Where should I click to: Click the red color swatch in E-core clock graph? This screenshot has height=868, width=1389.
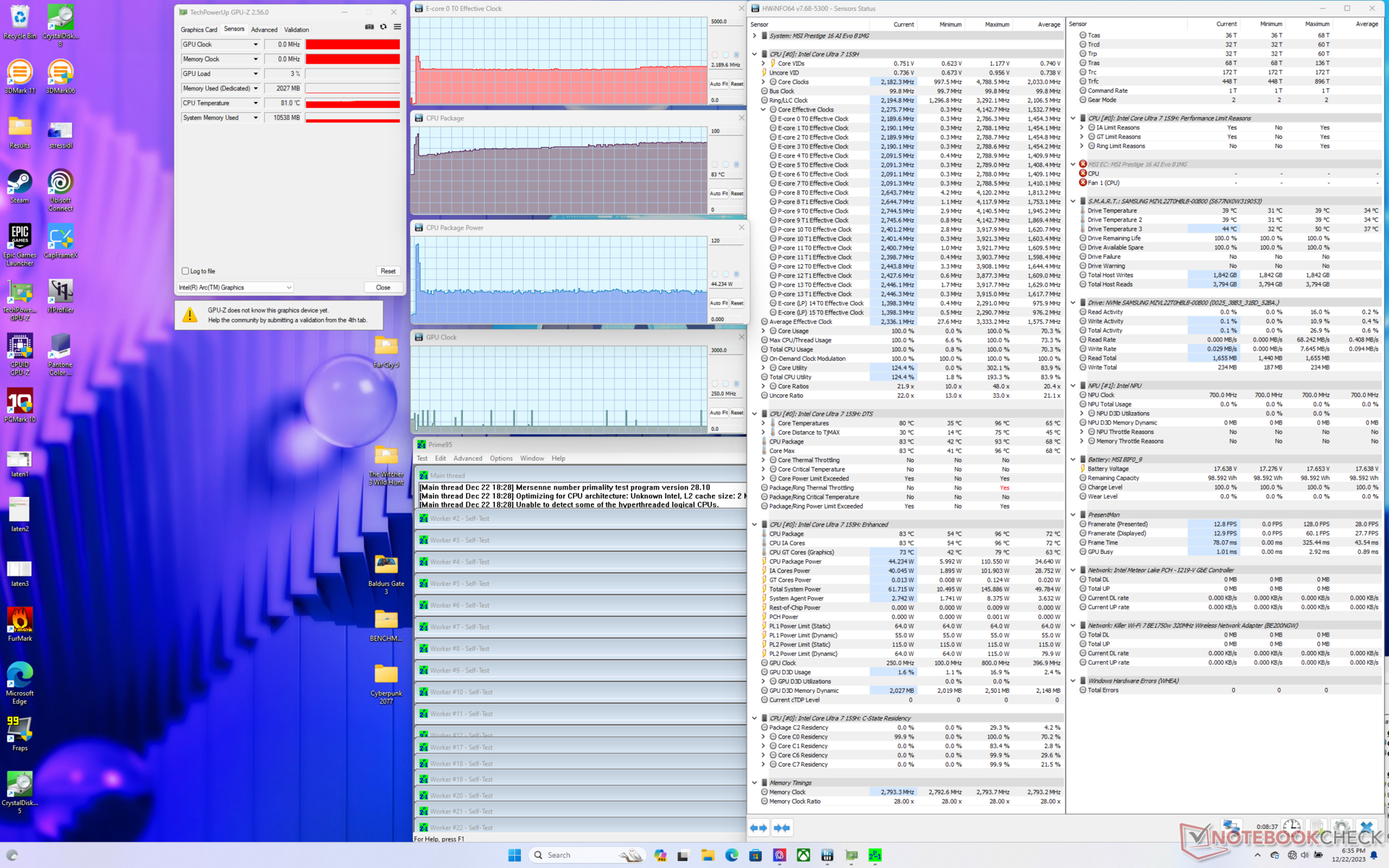715,55
